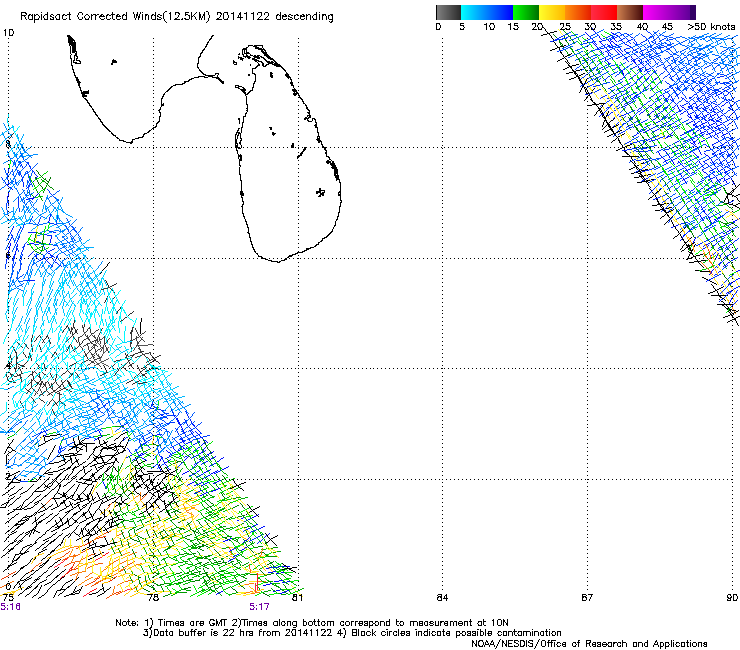Click the legend tick label 40

pyautogui.click(x=642, y=27)
